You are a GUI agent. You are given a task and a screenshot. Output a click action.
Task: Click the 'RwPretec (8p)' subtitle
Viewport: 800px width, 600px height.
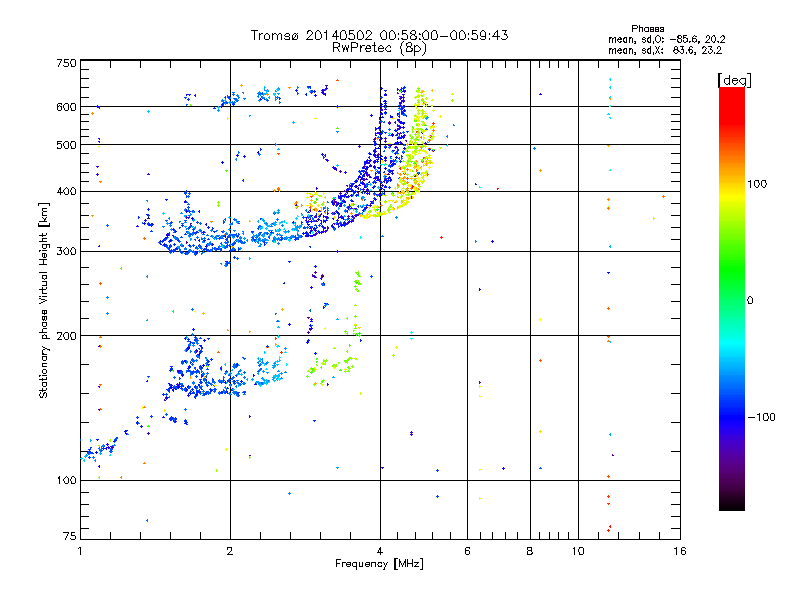click(379, 48)
